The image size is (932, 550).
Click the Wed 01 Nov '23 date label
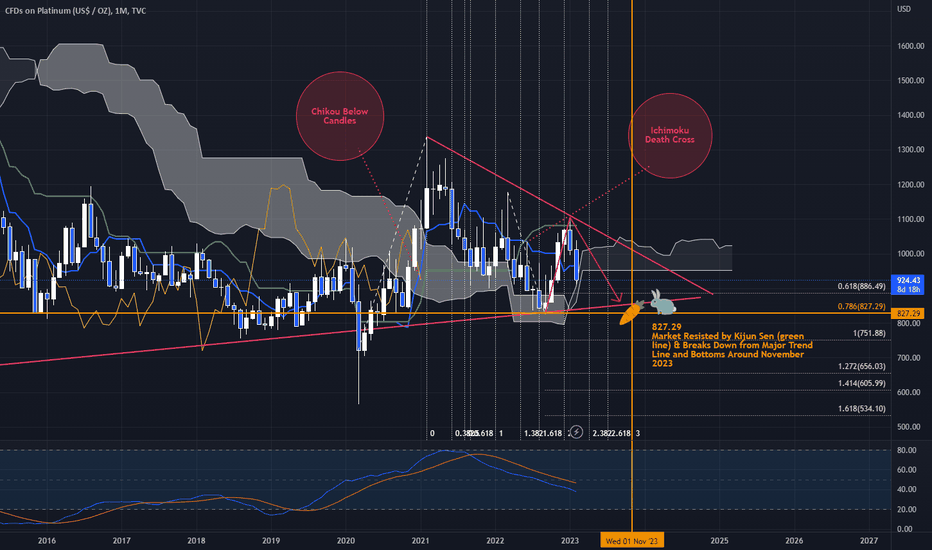click(632, 540)
